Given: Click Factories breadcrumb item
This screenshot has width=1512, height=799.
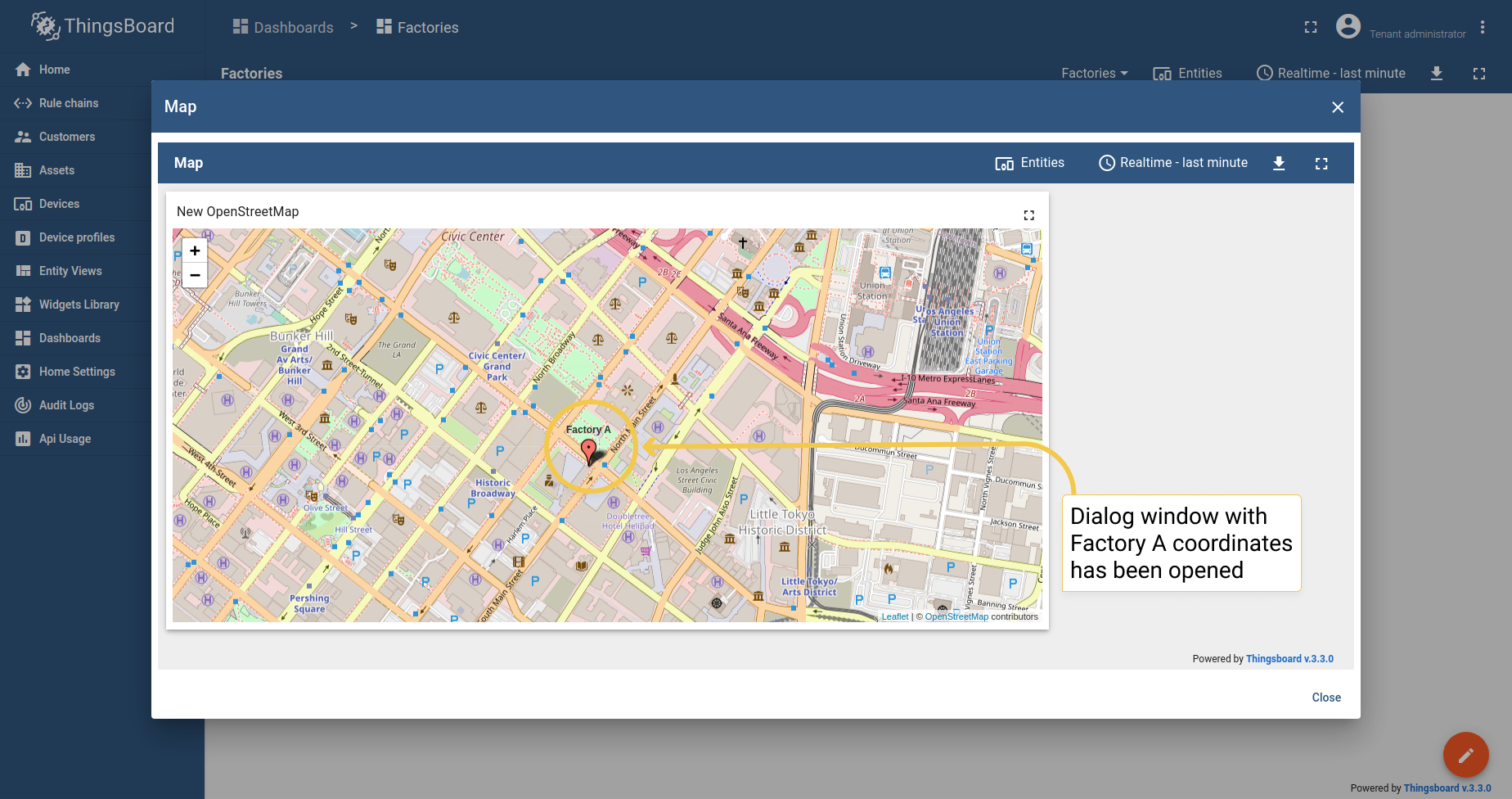Looking at the screenshot, I should point(417,27).
